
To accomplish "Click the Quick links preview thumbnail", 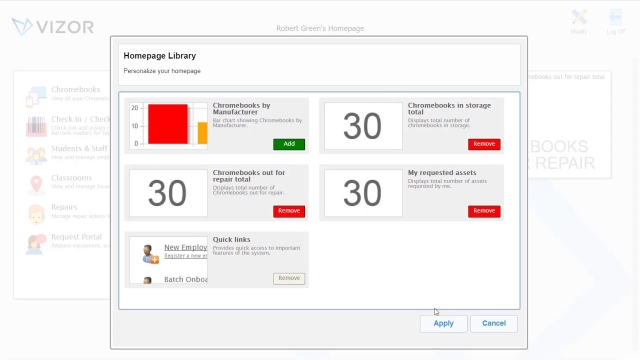I will [169, 260].
